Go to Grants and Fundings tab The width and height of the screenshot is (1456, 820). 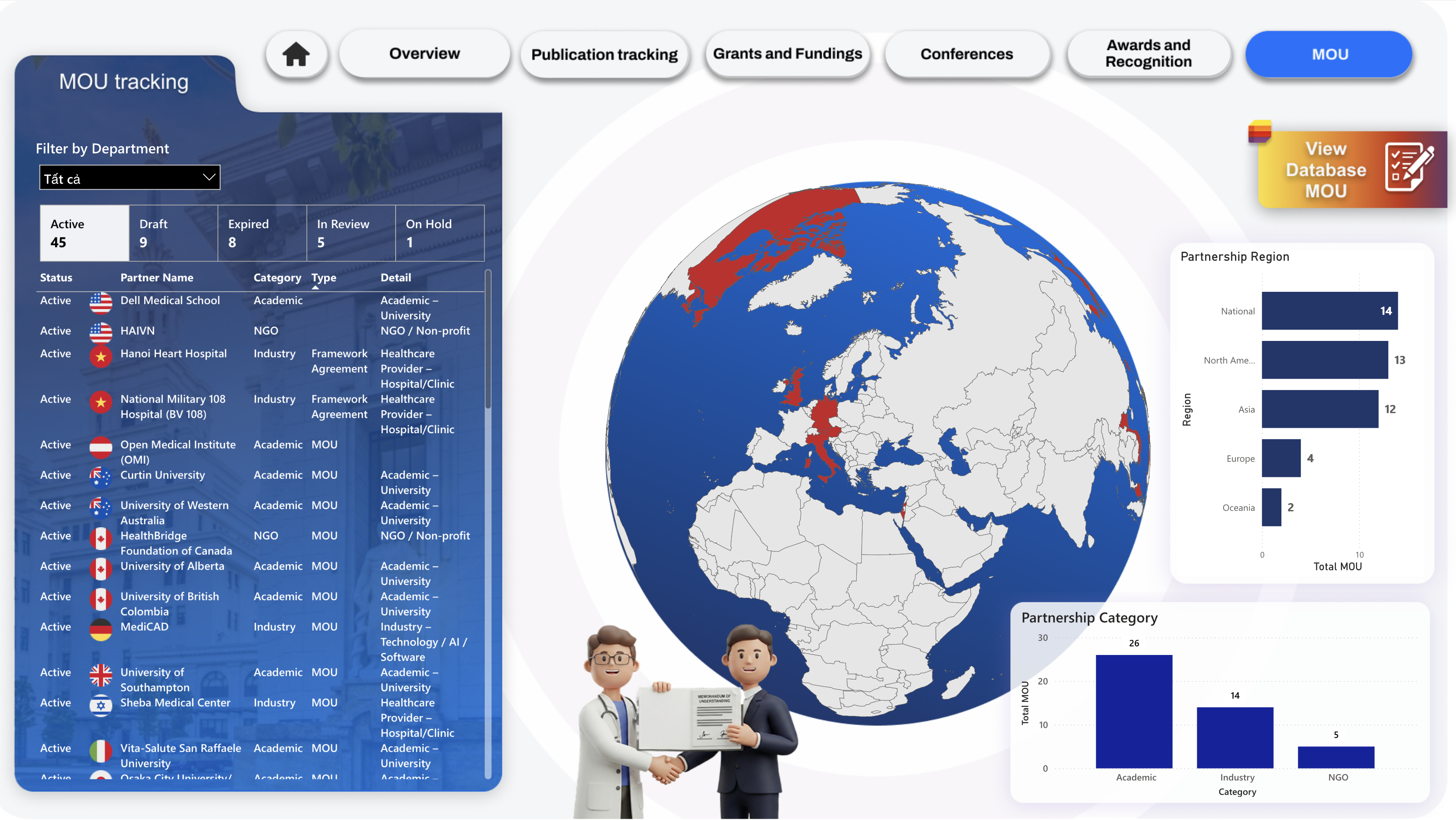coord(788,54)
